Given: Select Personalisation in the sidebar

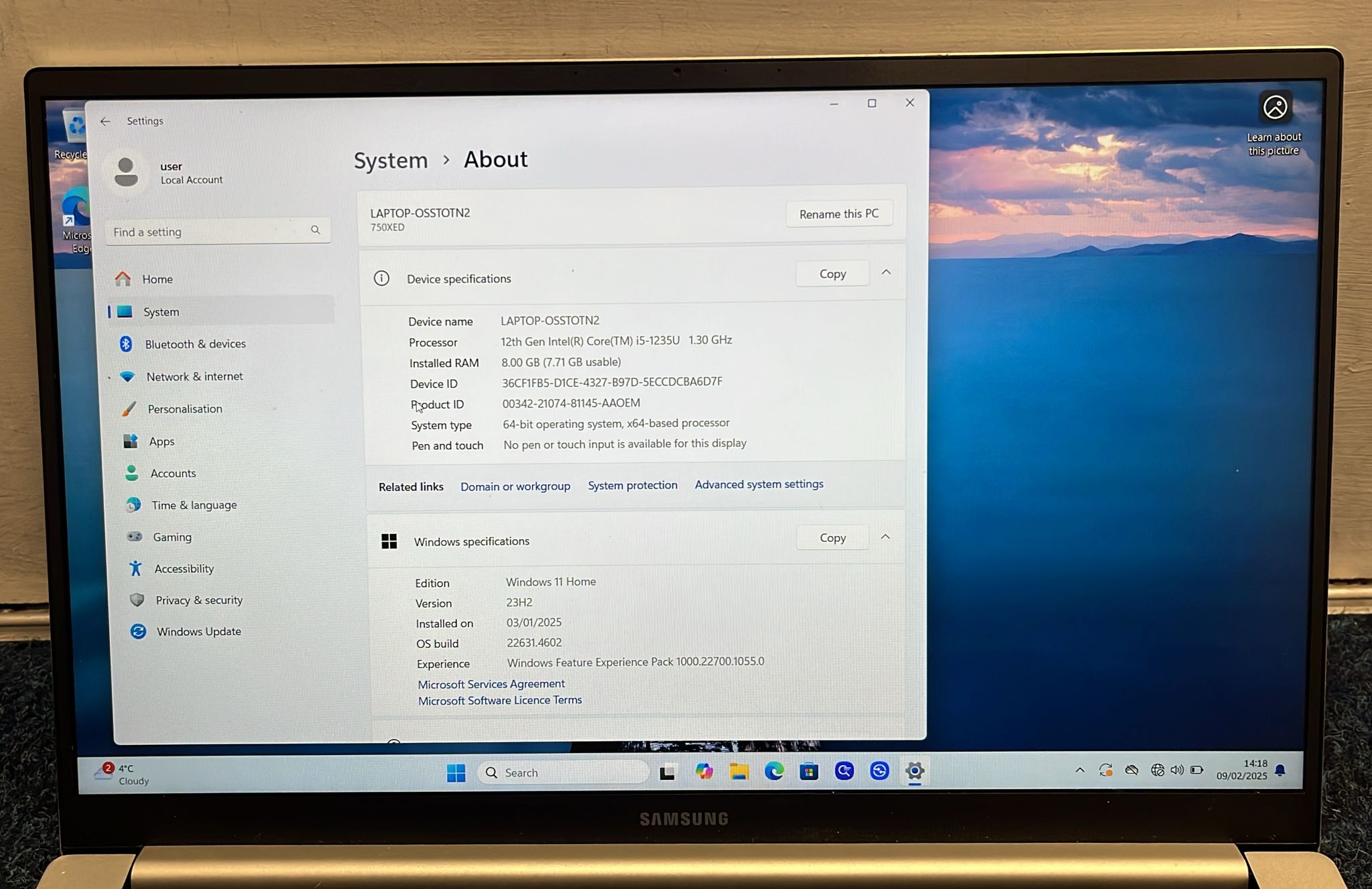Looking at the screenshot, I should click(184, 409).
